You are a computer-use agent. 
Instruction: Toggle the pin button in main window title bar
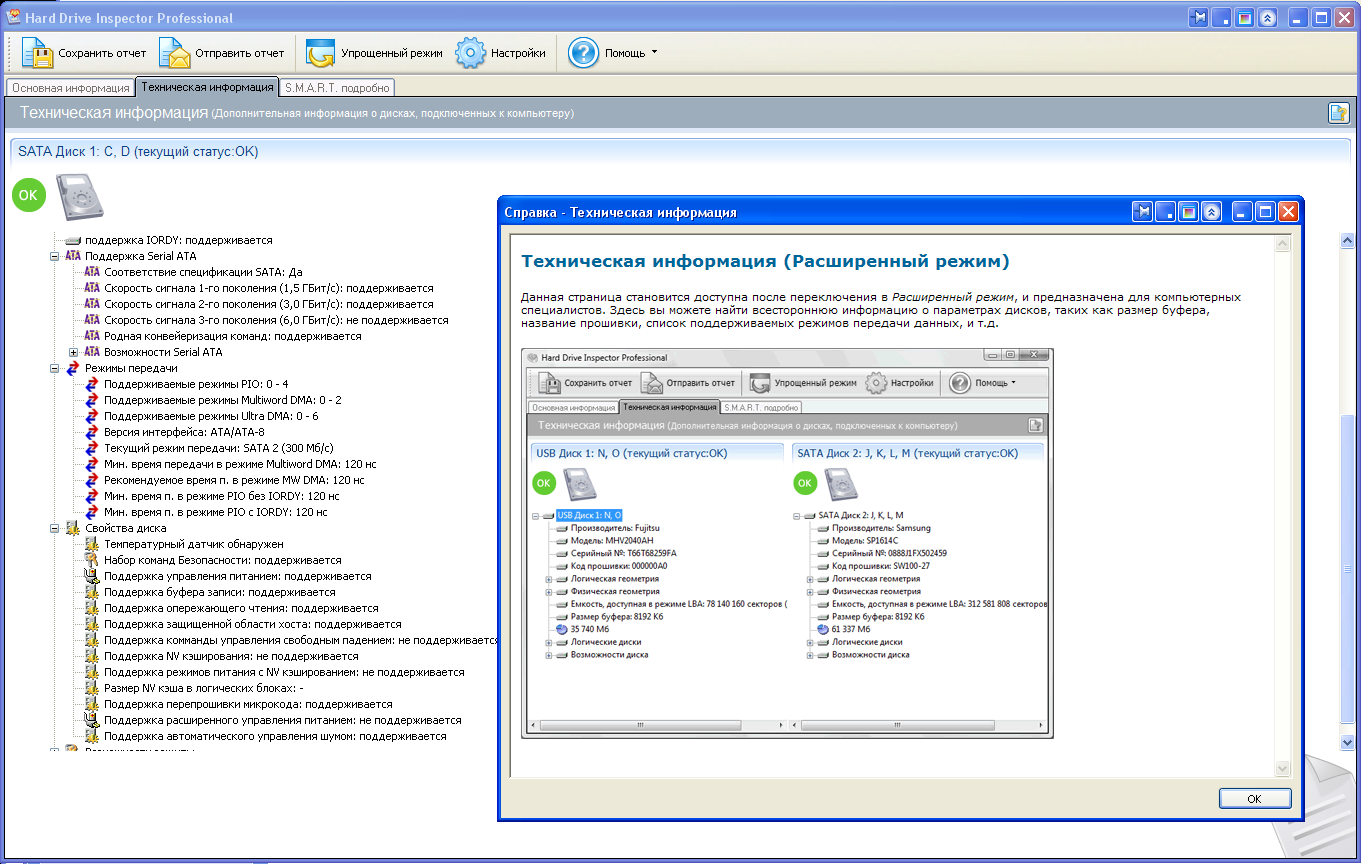tap(1199, 18)
